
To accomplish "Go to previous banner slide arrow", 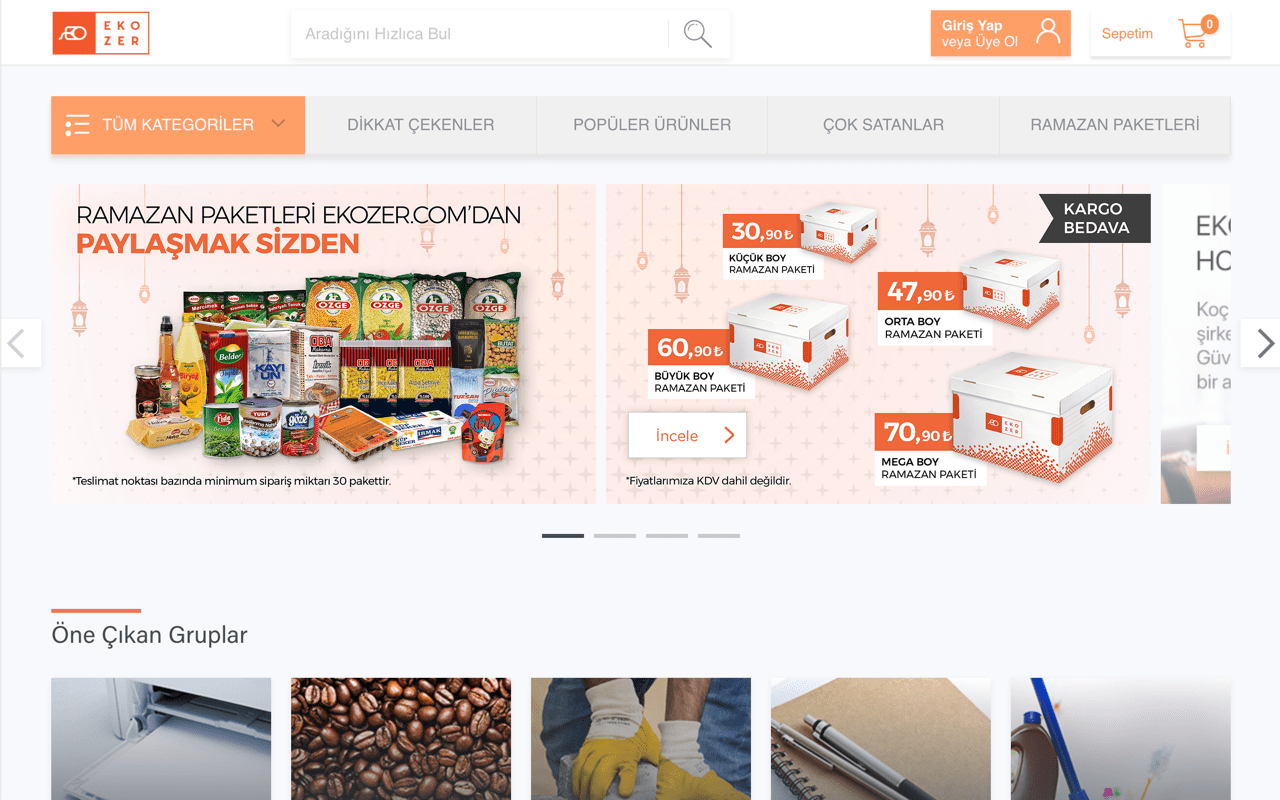I will coord(19,343).
